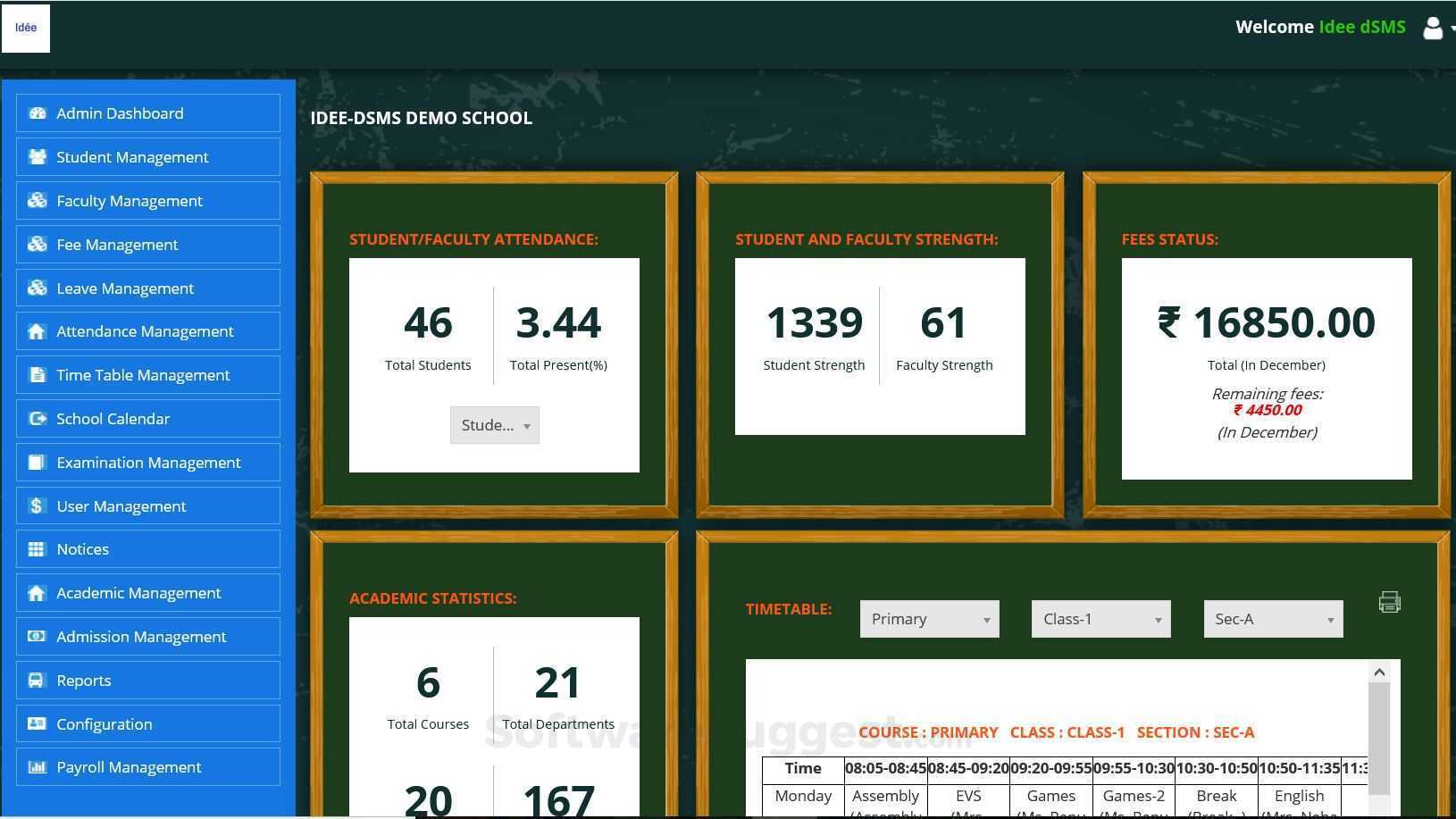
Task: Select the Attendance Management home icon
Action: (38, 331)
